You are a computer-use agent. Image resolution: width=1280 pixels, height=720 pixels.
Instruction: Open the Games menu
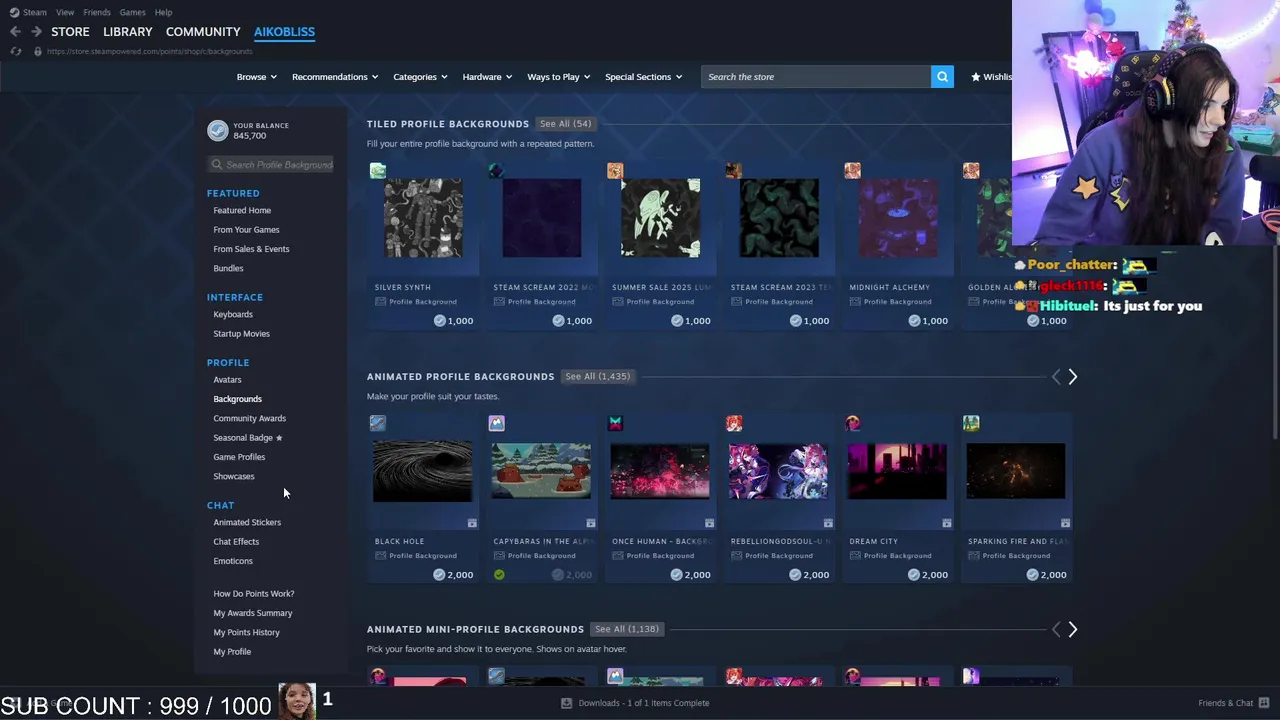132,12
